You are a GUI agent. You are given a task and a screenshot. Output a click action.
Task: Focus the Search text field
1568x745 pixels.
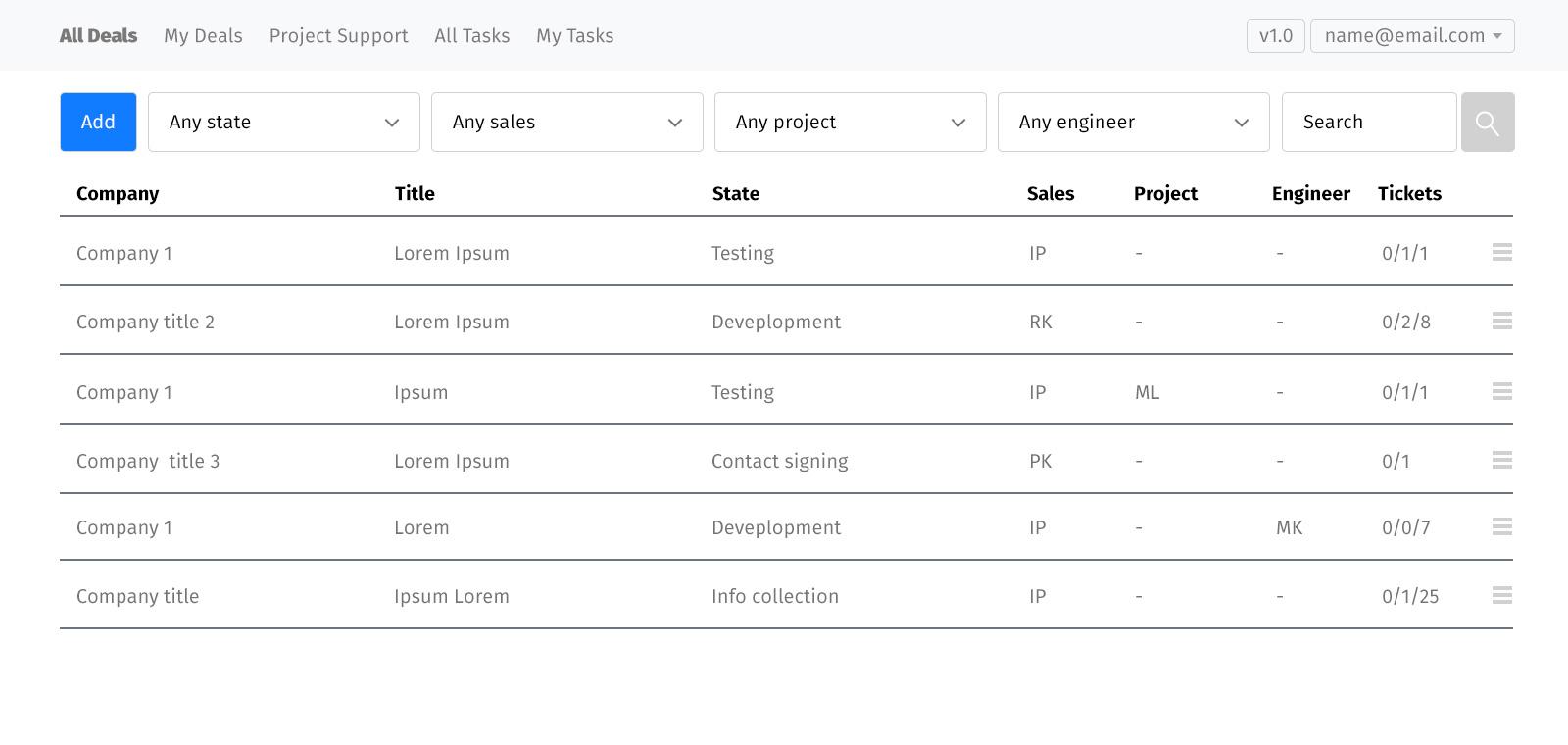click(1368, 123)
